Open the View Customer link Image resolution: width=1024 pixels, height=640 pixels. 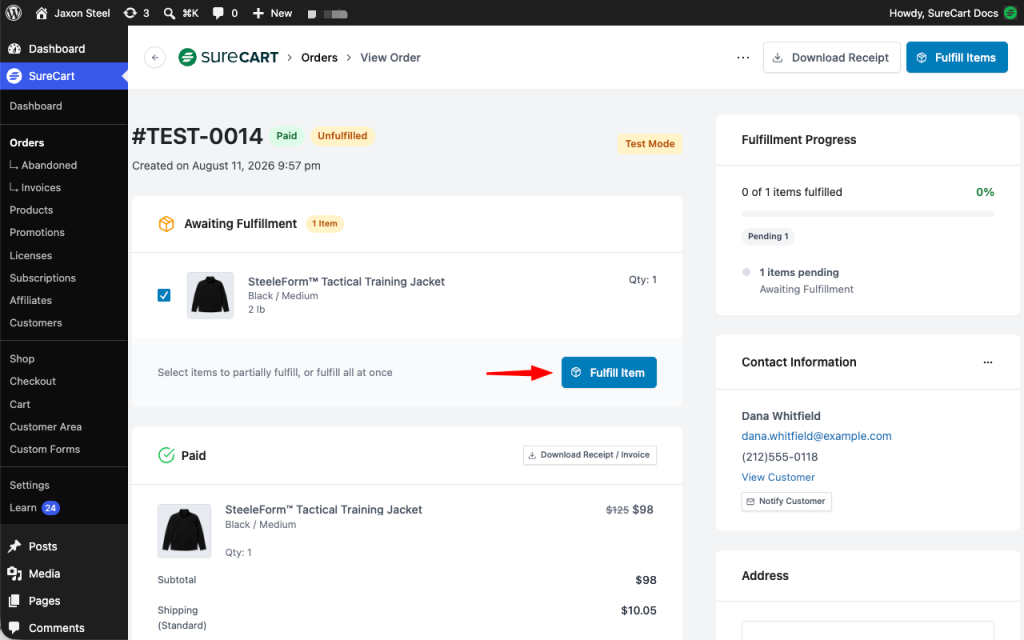(778, 477)
